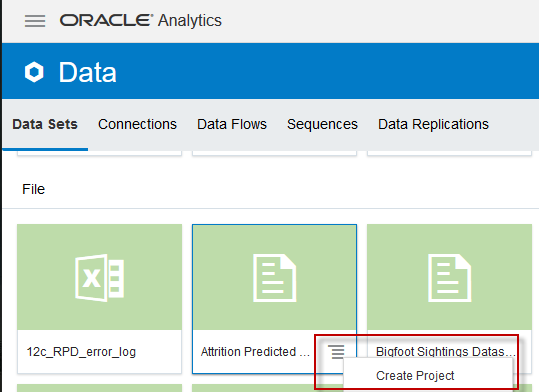
Task: Open the Attrition Predicted data set thumbnail
Action: pyautogui.click(x=274, y=277)
